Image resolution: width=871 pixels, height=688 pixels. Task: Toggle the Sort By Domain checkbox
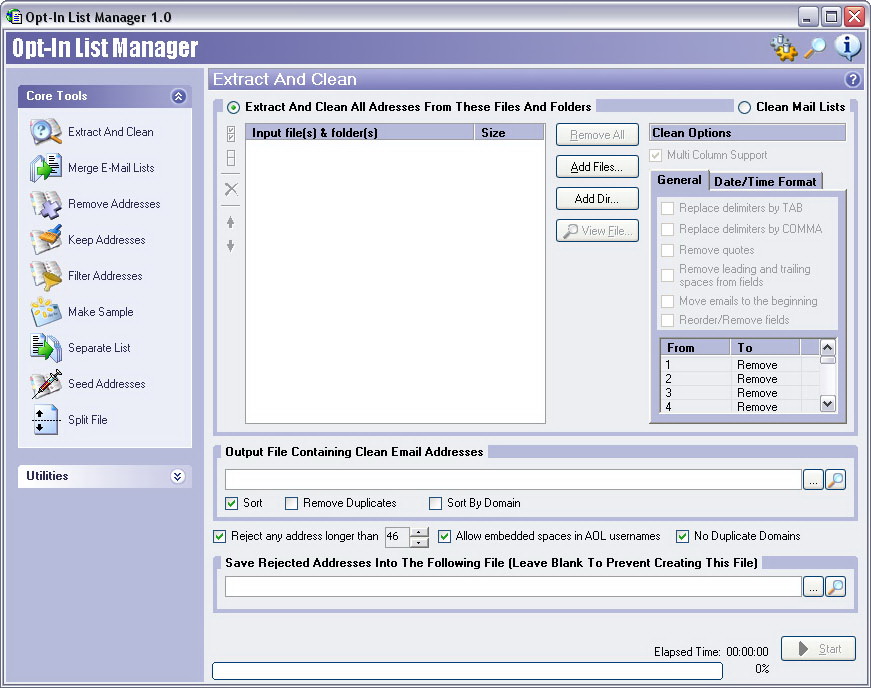point(436,504)
